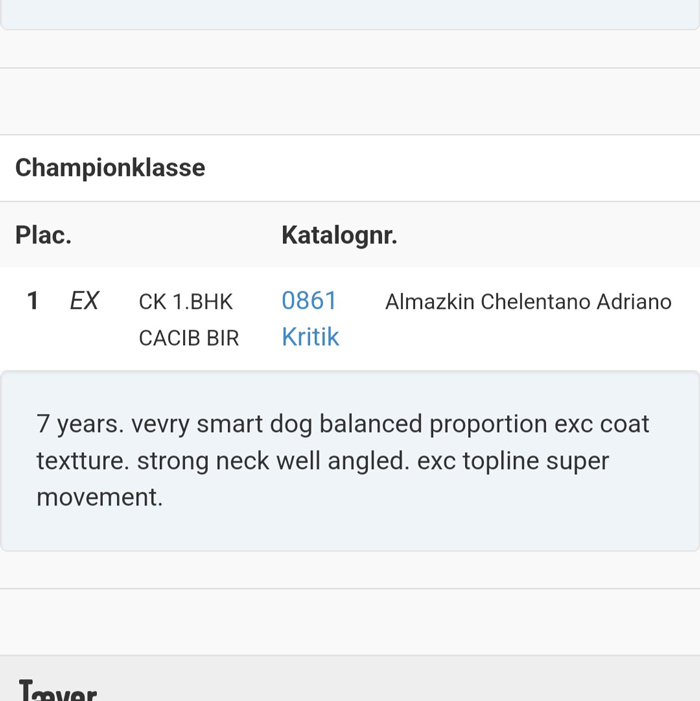Click empty row below the critique box

350,621
